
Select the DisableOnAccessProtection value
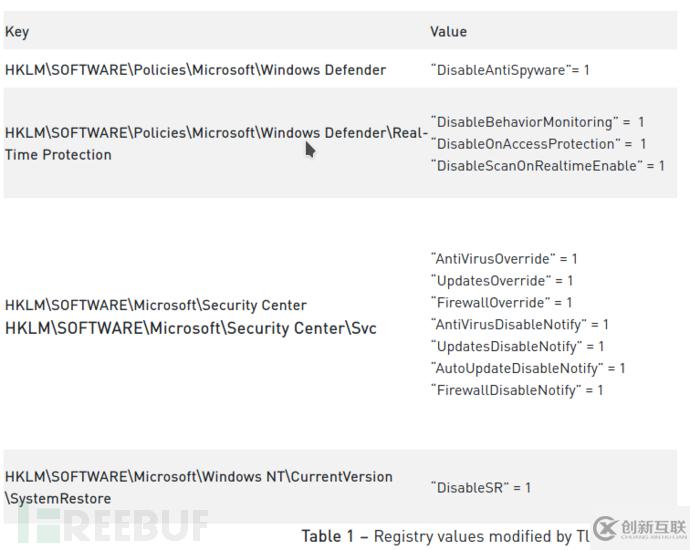539,144
